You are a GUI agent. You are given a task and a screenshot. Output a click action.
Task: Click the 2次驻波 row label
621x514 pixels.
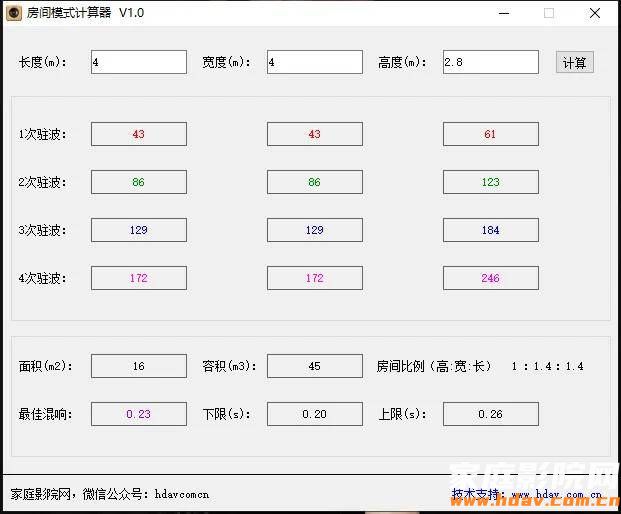click(42, 183)
